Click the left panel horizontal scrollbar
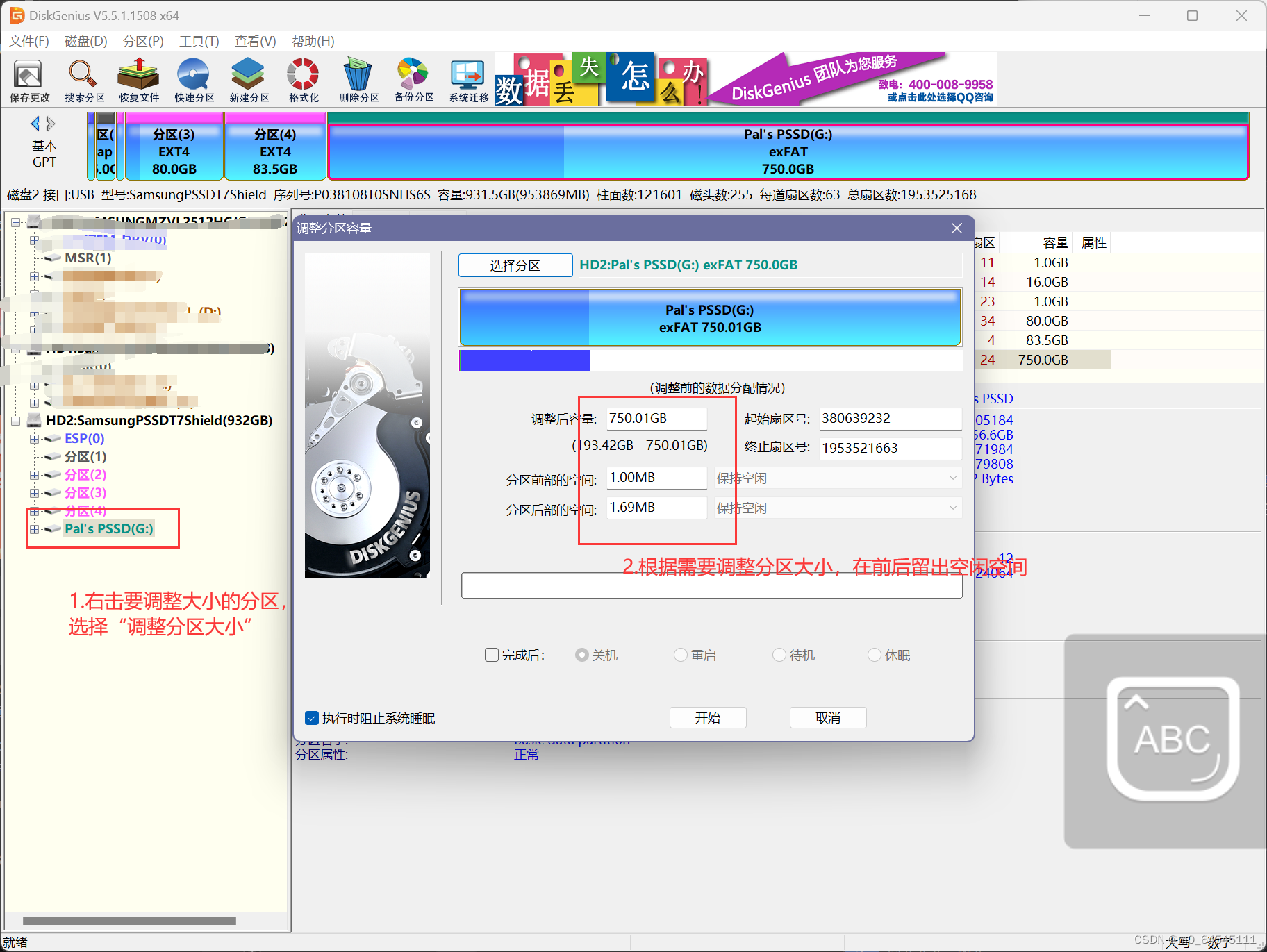 129,921
